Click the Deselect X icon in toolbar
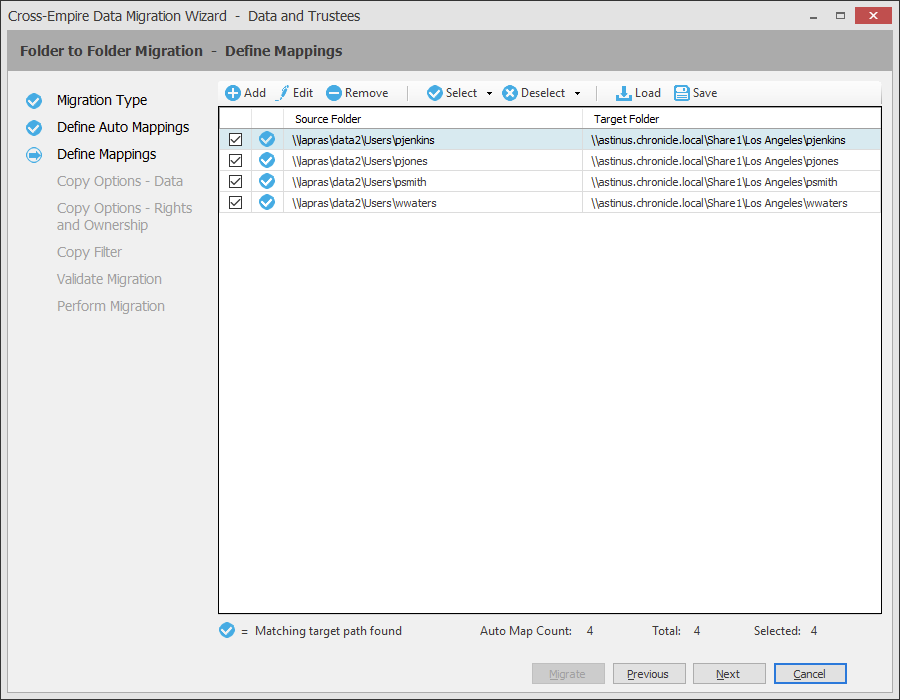The width and height of the screenshot is (900, 700). 510,93
